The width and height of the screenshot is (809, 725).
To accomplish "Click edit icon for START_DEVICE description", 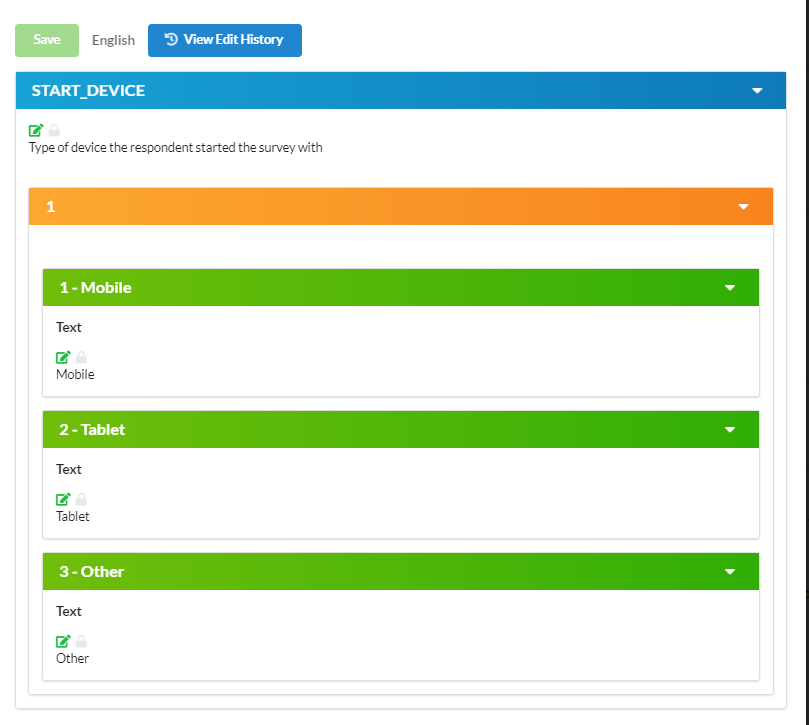I will [36, 130].
